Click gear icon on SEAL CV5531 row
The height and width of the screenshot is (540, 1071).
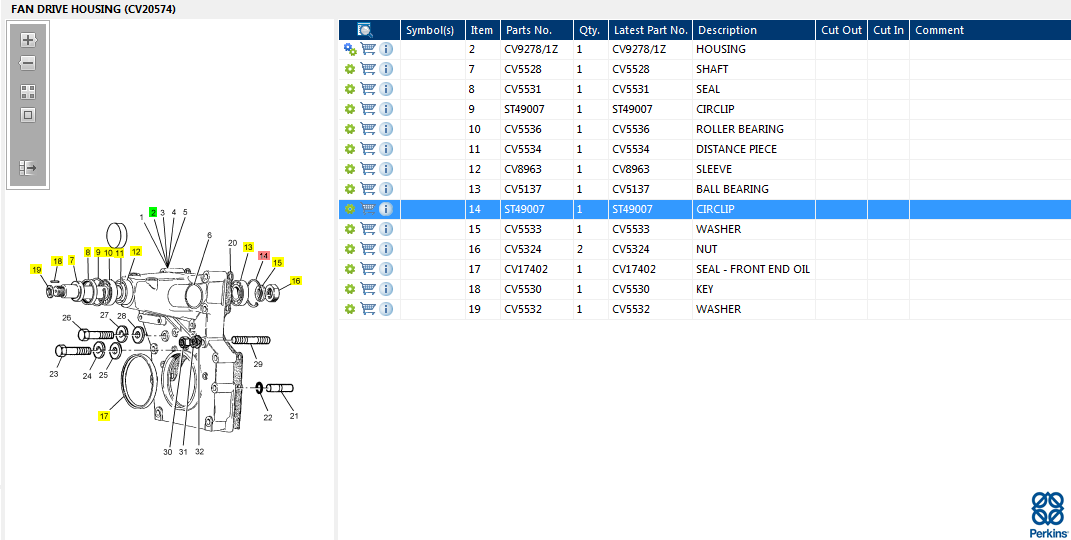350,89
